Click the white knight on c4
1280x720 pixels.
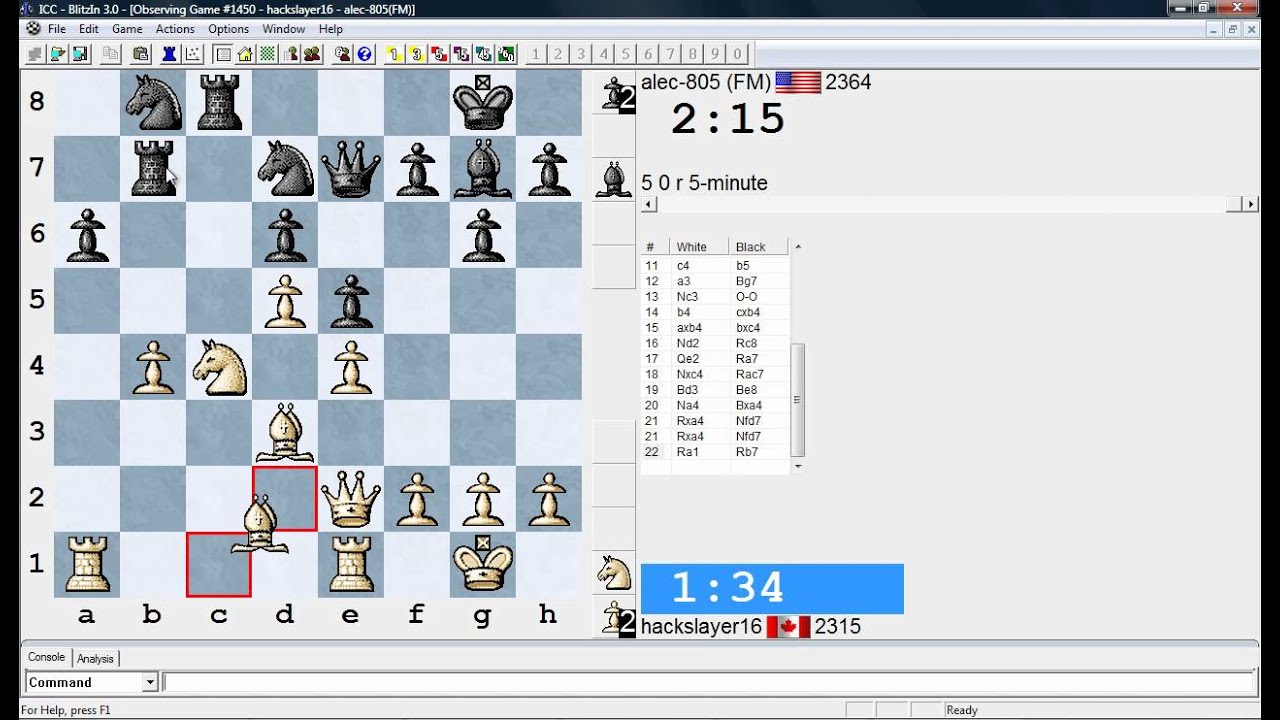[x=219, y=366]
